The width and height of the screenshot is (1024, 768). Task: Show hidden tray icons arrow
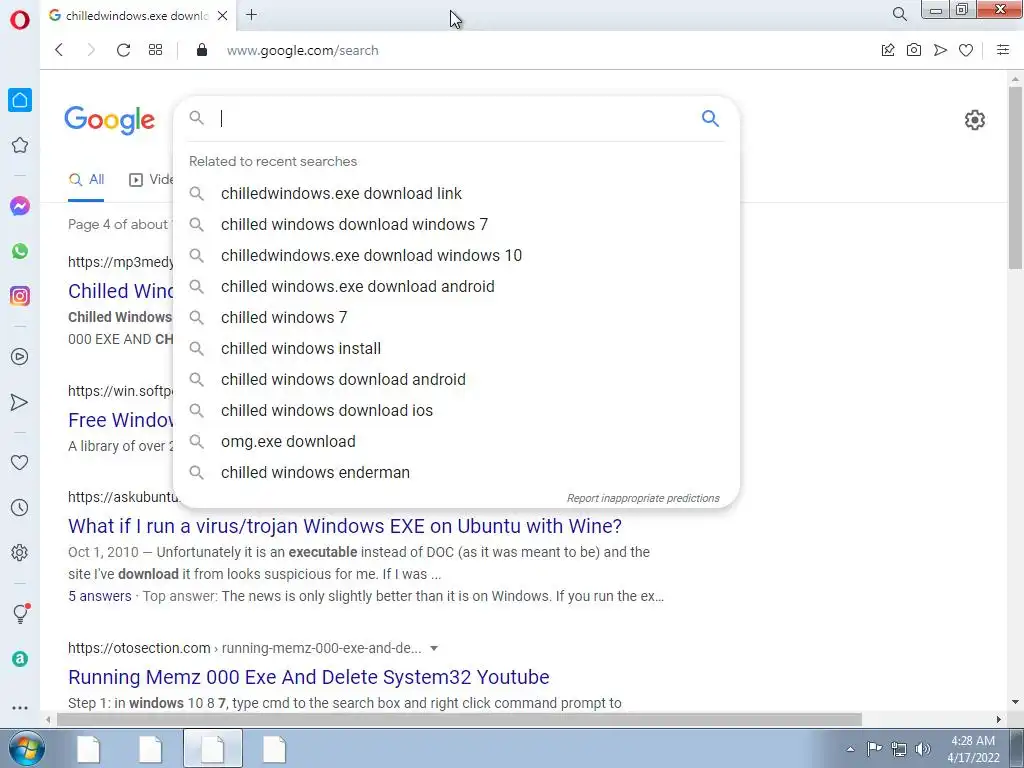pyautogui.click(x=850, y=749)
